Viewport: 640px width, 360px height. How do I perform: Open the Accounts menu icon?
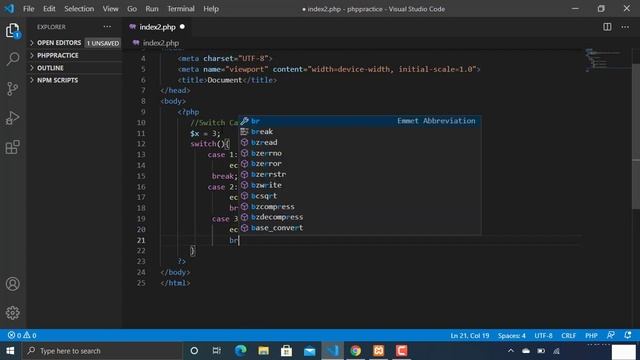click(13, 284)
